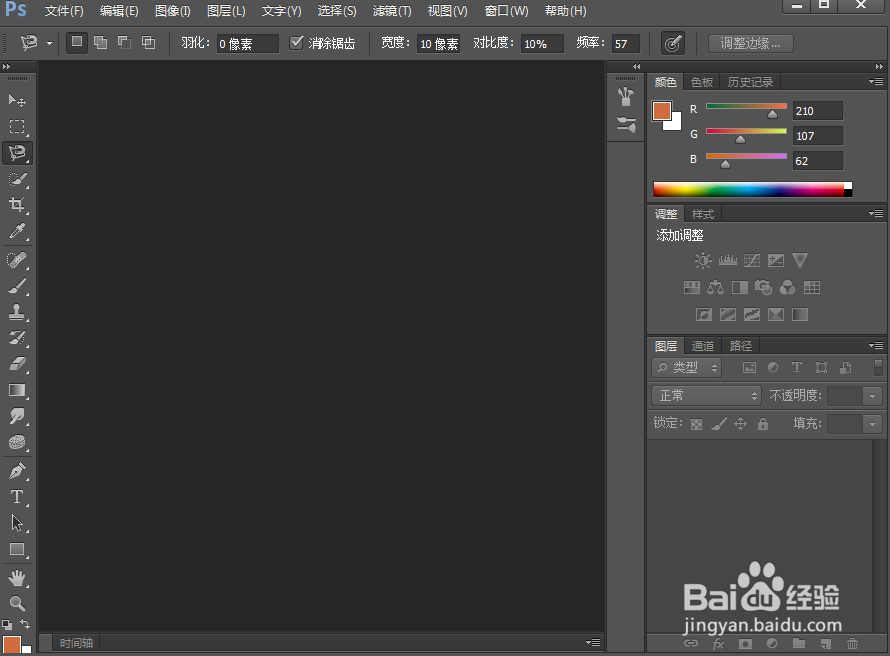Select the Zoom tool
This screenshot has width=890, height=656.
tap(17, 603)
